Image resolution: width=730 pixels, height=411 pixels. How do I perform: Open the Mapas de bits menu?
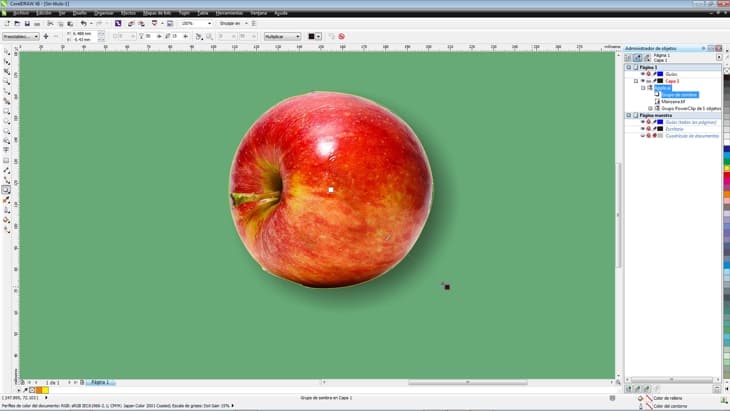[x=157, y=13]
